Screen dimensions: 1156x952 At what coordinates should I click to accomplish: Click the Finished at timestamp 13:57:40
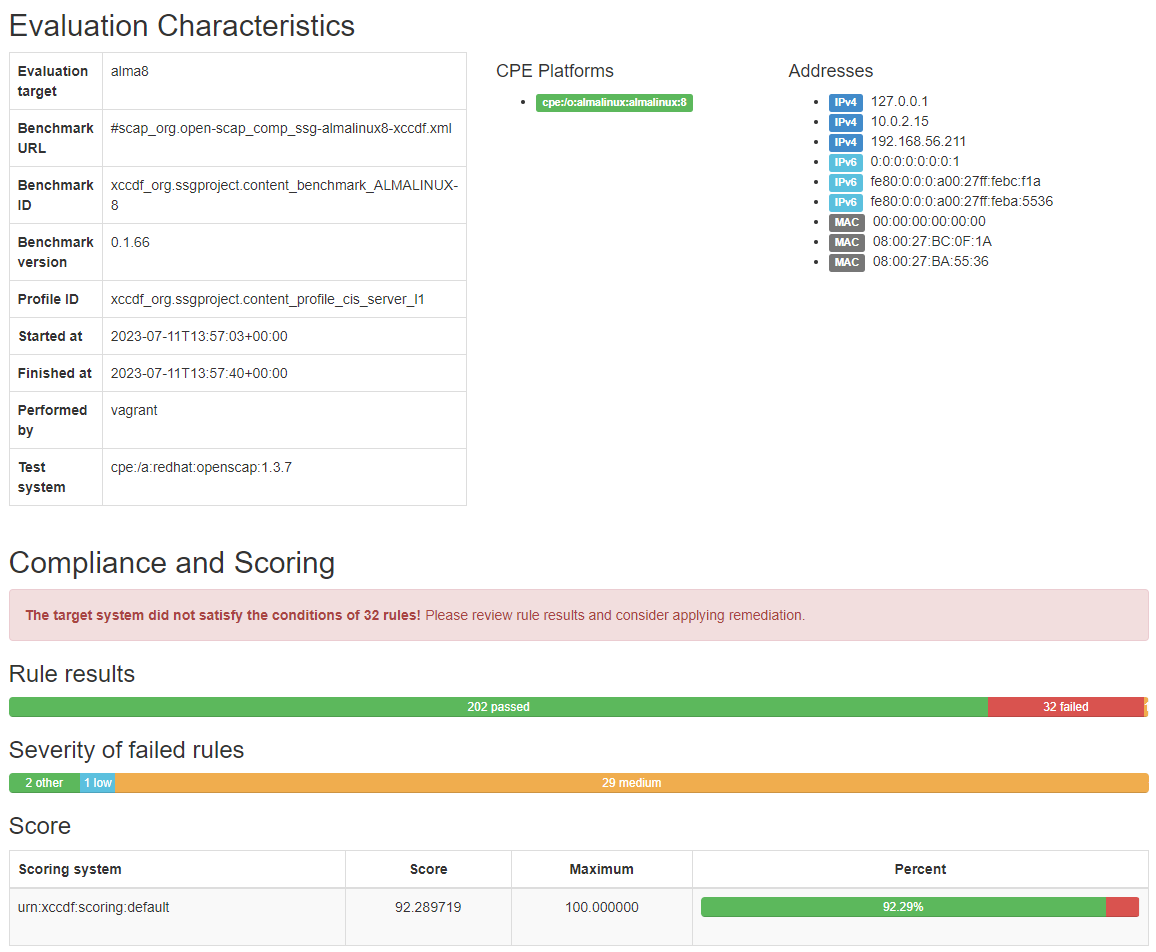pyautogui.click(x=199, y=373)
